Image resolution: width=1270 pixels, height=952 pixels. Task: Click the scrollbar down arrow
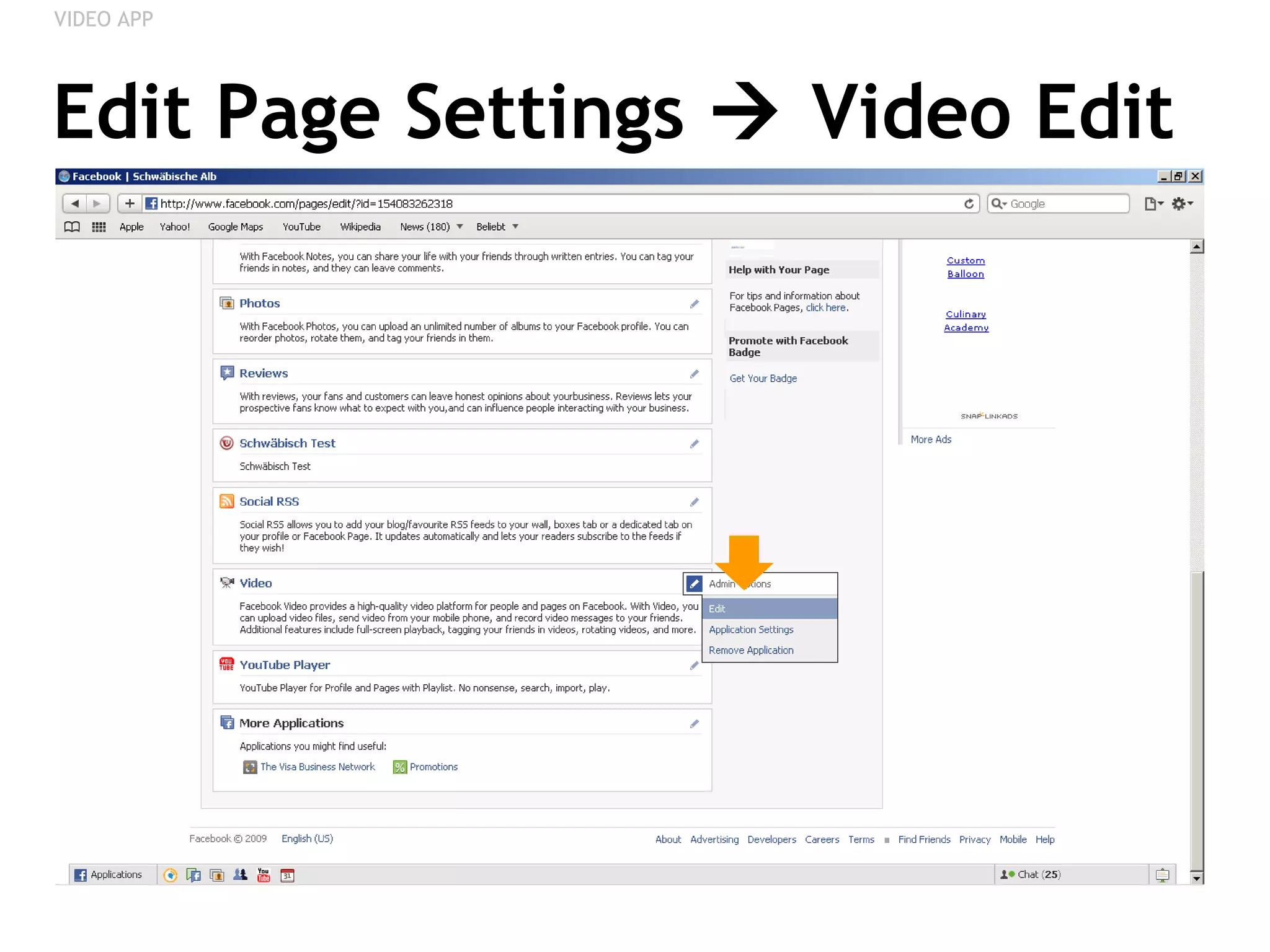tap(1197, 878)
